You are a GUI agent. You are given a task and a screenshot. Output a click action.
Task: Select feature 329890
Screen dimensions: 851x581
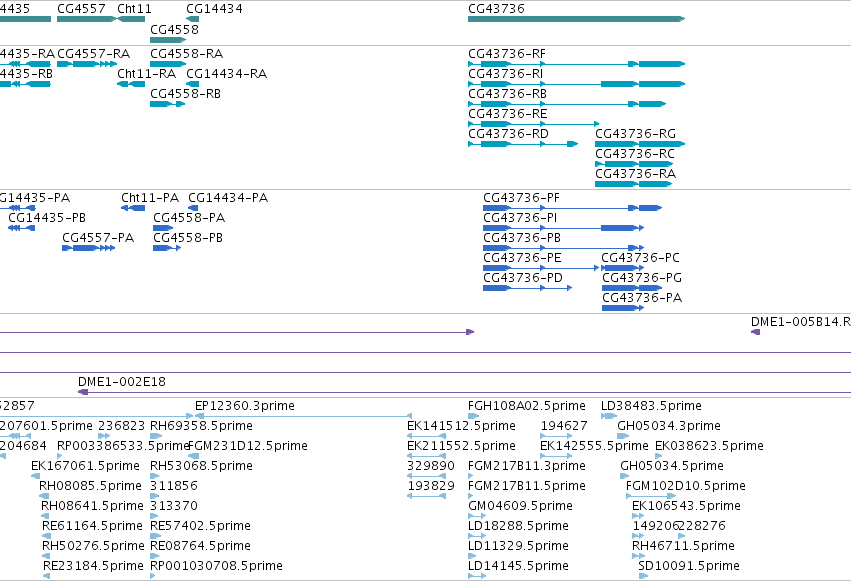[427, 477]
